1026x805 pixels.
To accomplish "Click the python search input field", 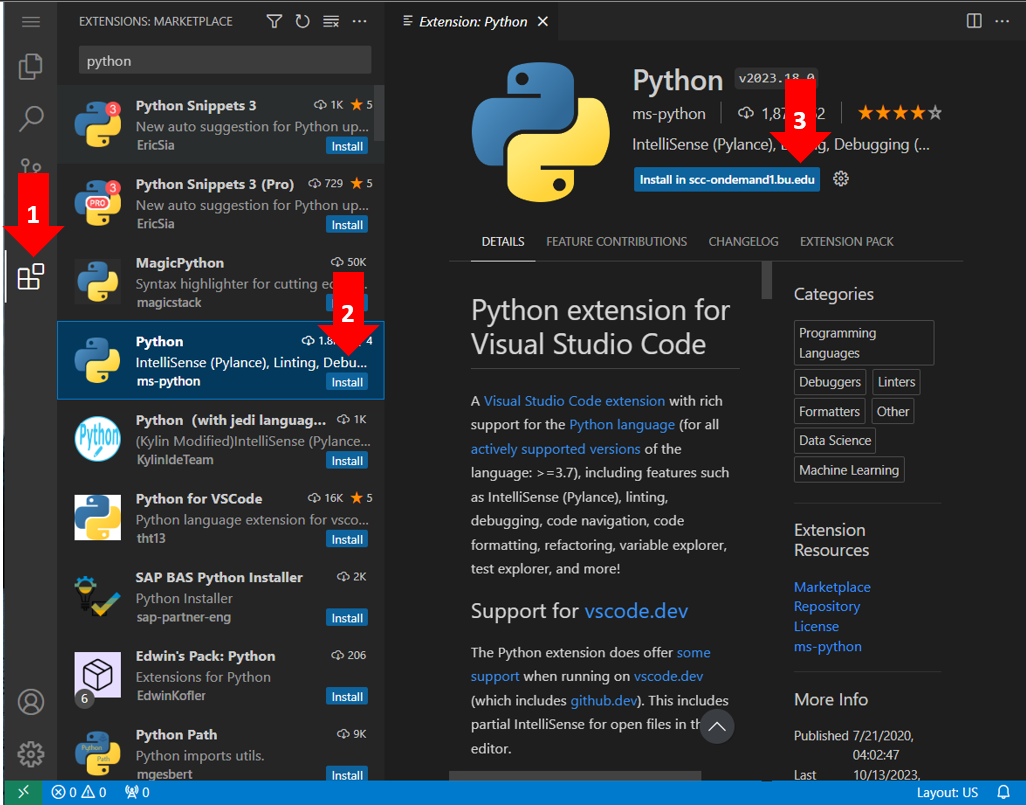I will [x=224, y=60].
